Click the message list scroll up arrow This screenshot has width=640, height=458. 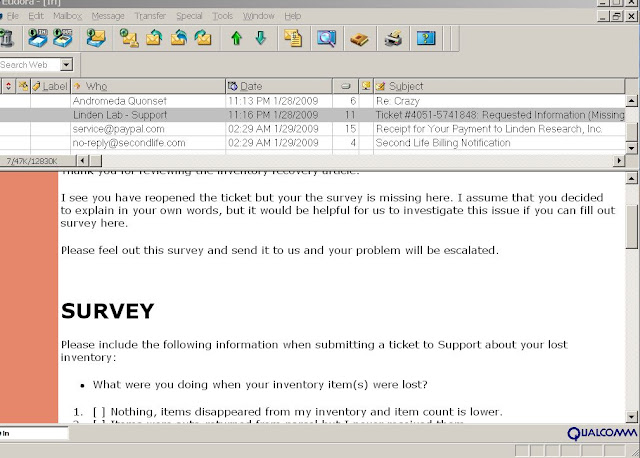631,100
